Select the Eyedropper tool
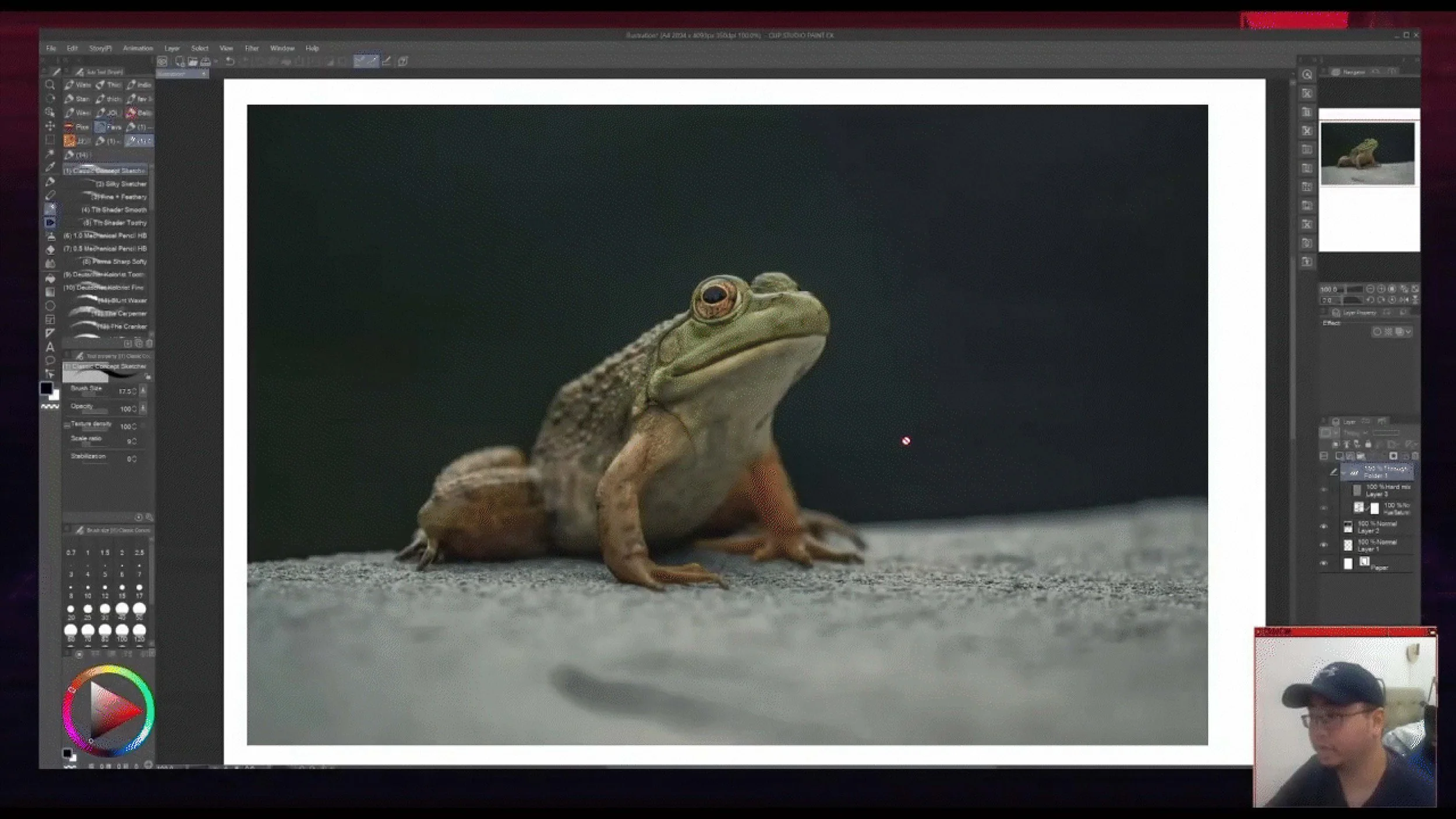 [50, 168]
